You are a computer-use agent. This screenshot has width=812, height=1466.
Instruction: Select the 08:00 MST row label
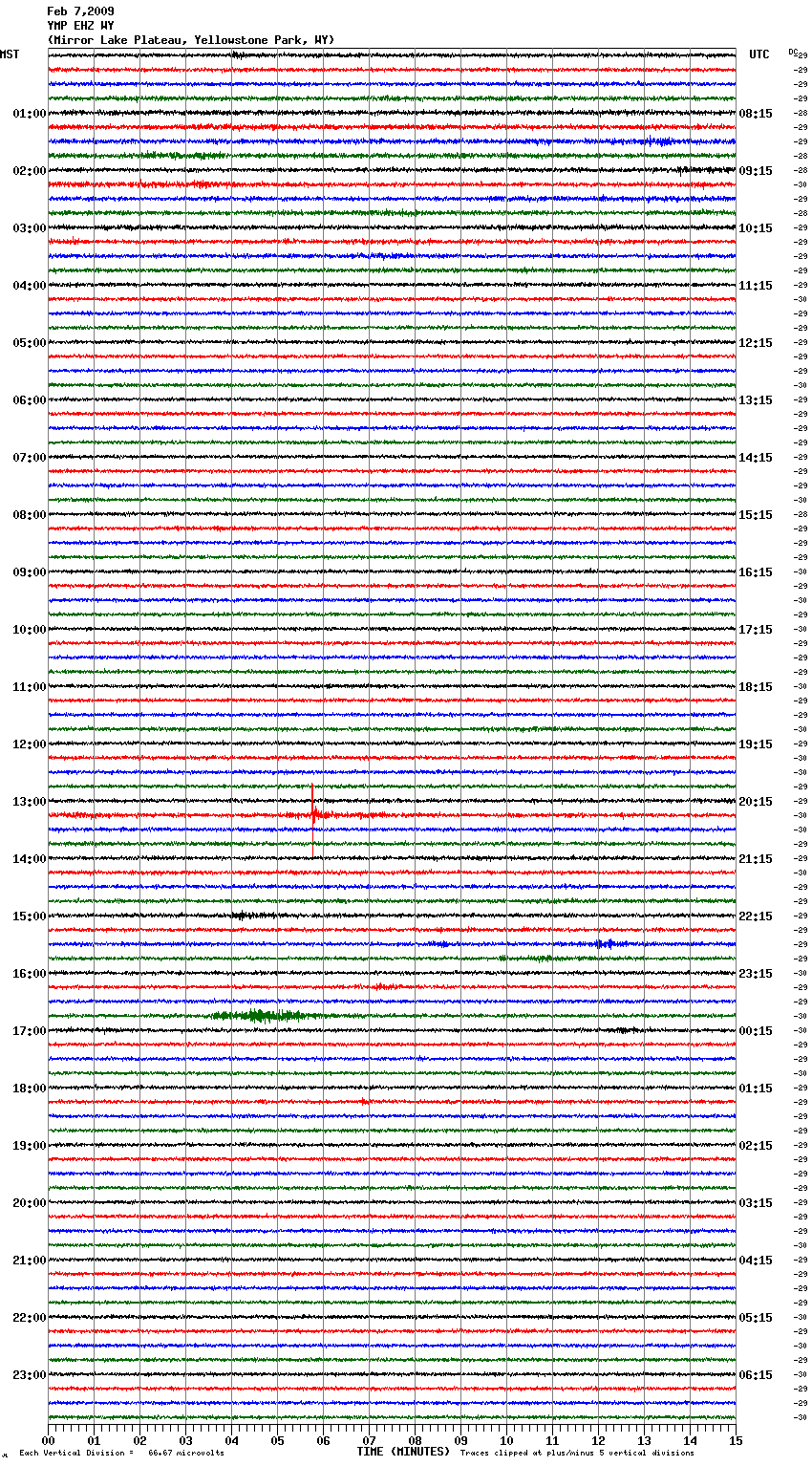coord(30,515)
